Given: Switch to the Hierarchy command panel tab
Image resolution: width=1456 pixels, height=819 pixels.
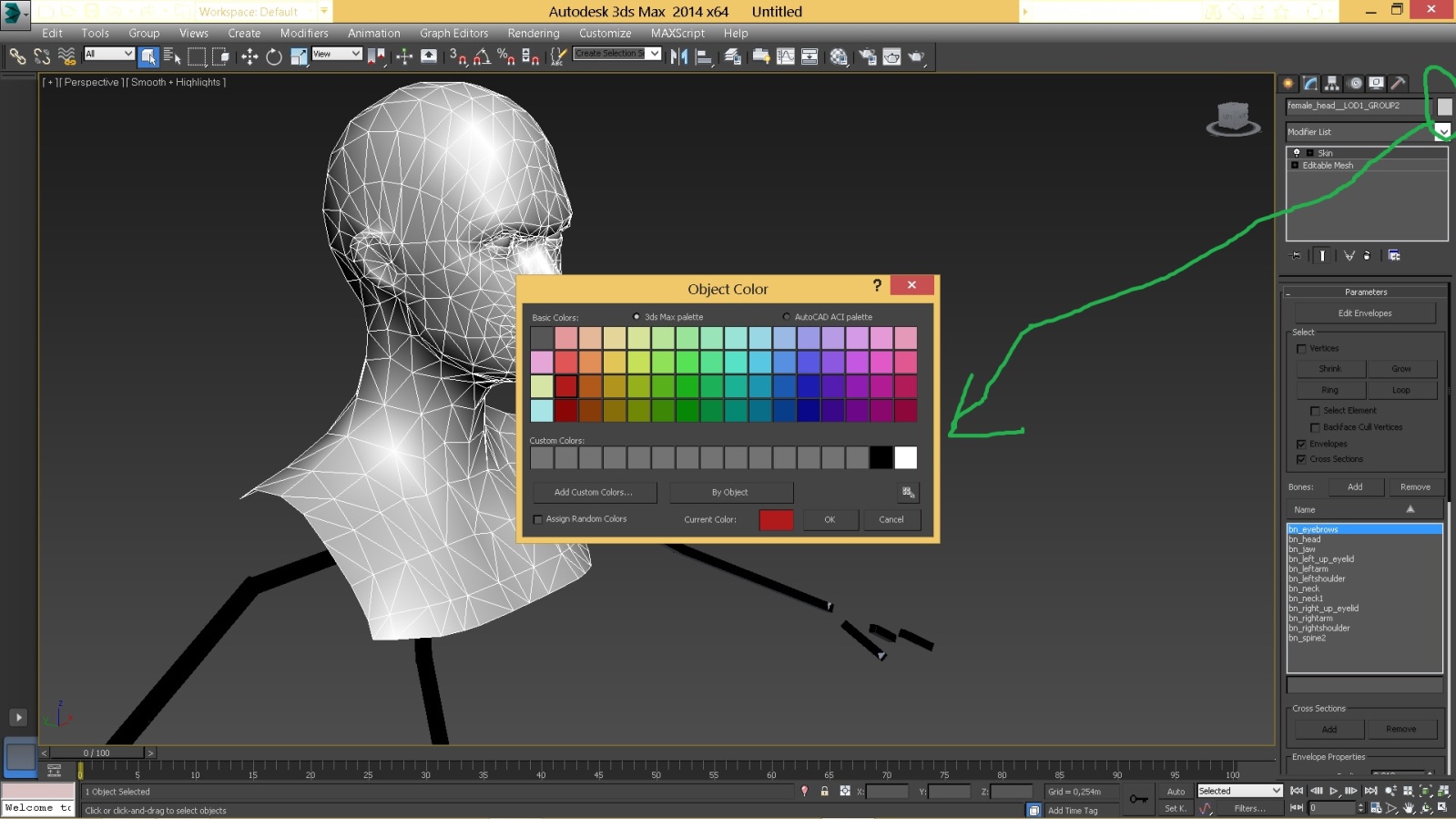Looking at the screenshot, I should [1331, 83].
